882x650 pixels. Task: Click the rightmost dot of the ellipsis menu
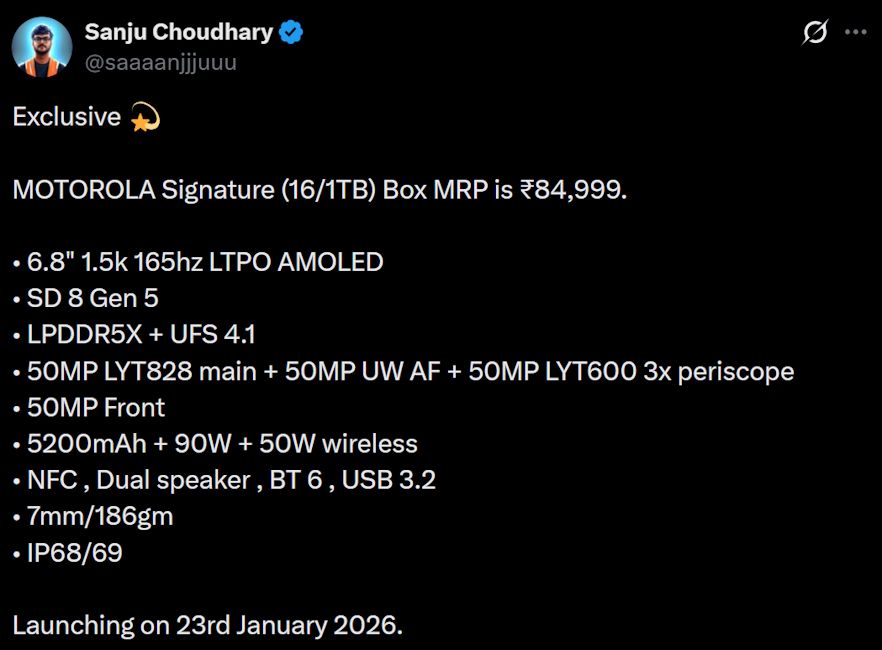(x=866, y=32)
